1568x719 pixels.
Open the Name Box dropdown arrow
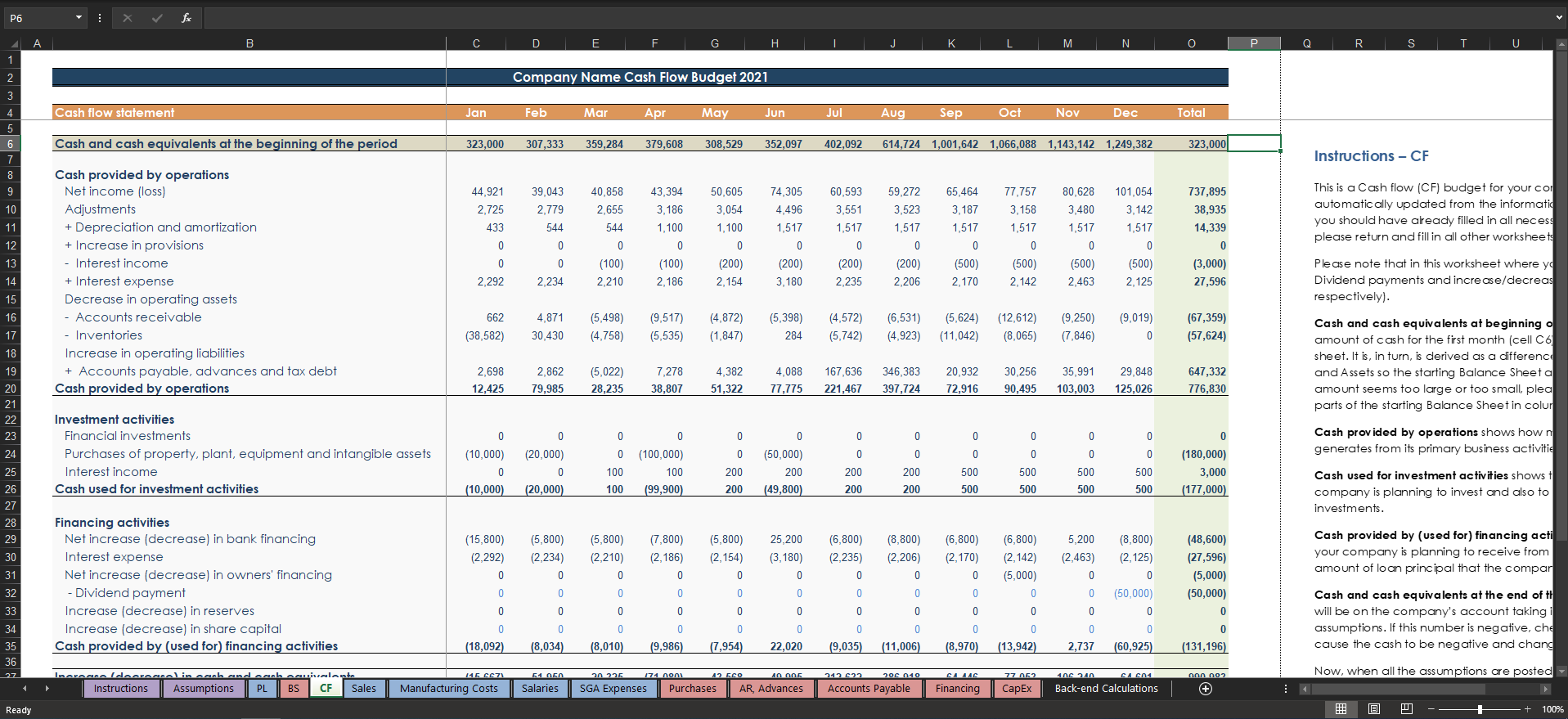click(79, 18)
